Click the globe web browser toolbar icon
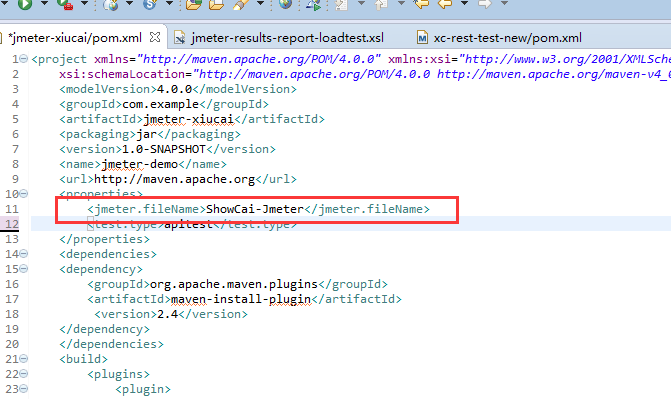Viewport: 671px width, 399px height. (x=285, y=4)
